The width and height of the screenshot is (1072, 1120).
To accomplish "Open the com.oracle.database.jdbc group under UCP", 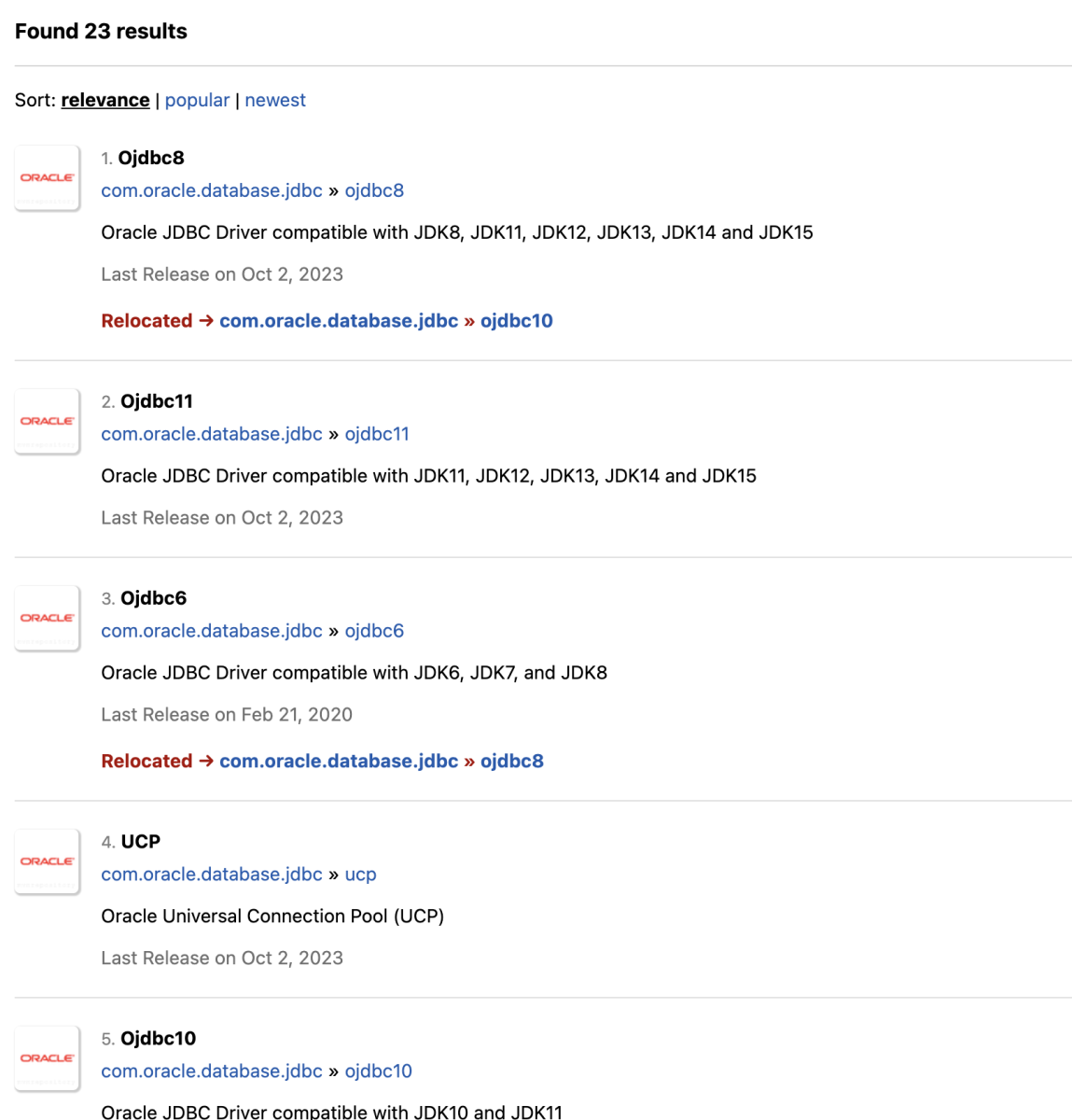I will point(212,875).
